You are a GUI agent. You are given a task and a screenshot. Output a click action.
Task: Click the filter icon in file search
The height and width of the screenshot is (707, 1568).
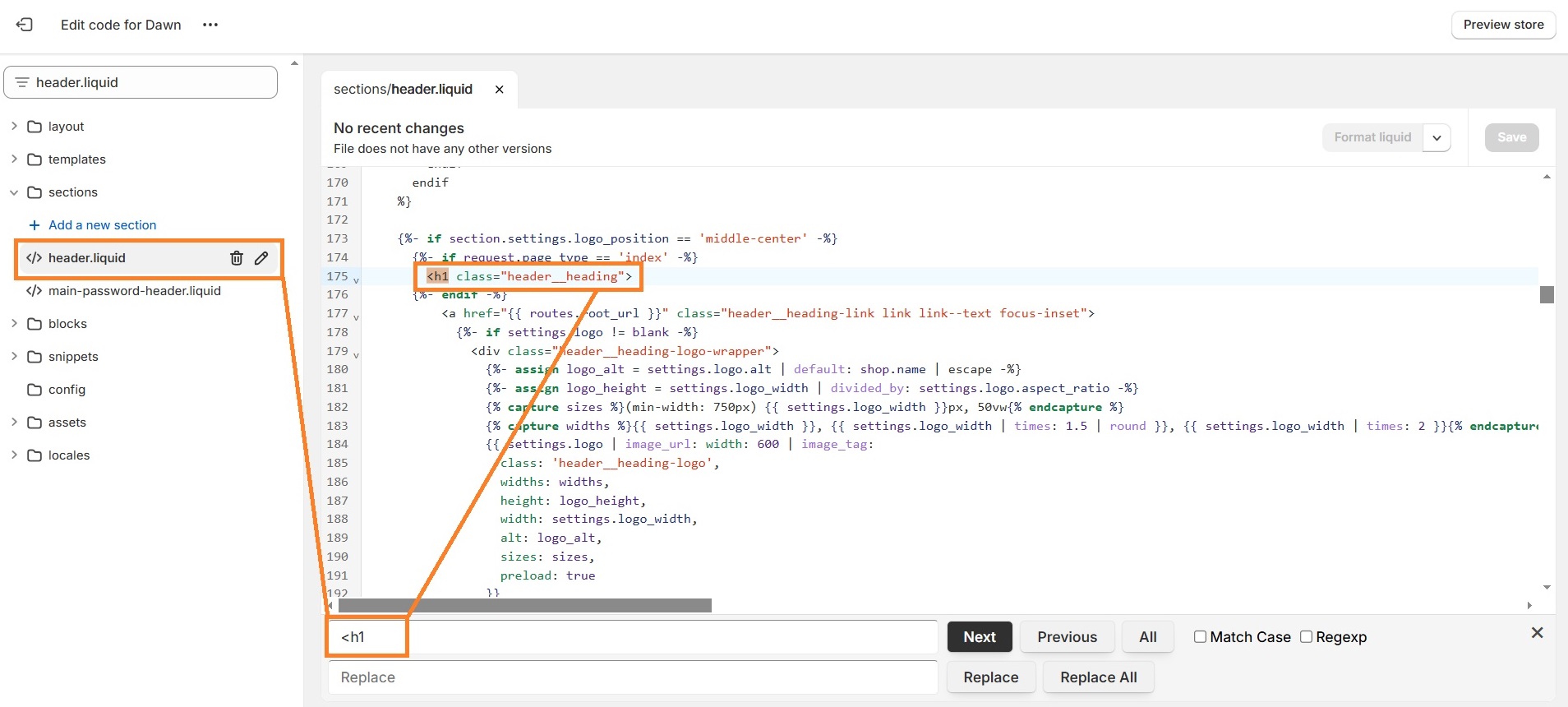(x=22, y=82)
